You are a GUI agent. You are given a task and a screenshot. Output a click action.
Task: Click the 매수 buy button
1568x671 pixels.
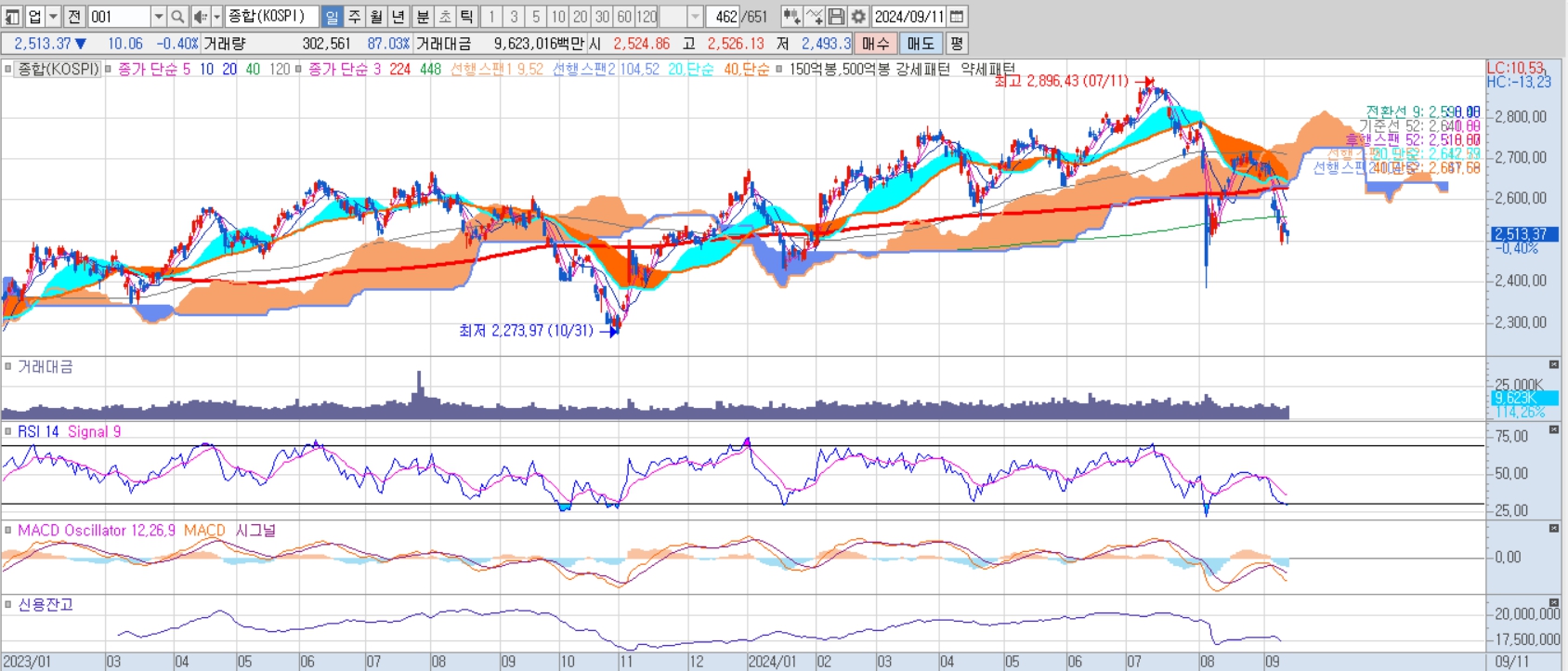pos(875,44)
